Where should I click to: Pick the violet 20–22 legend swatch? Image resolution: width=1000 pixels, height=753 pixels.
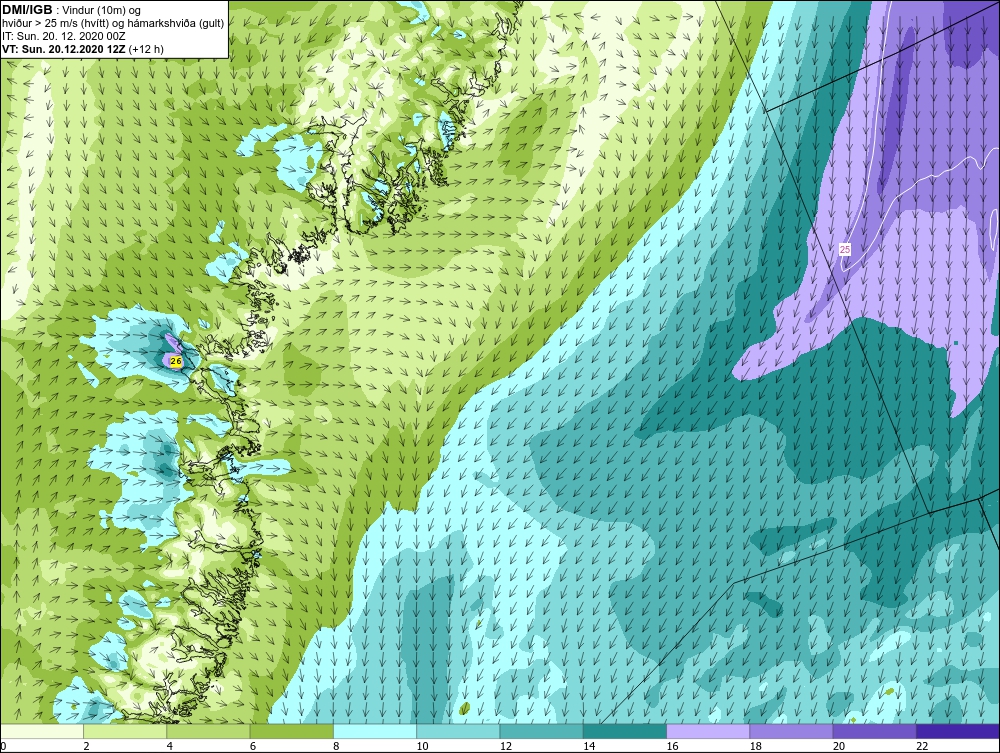(x=874, y=731)
